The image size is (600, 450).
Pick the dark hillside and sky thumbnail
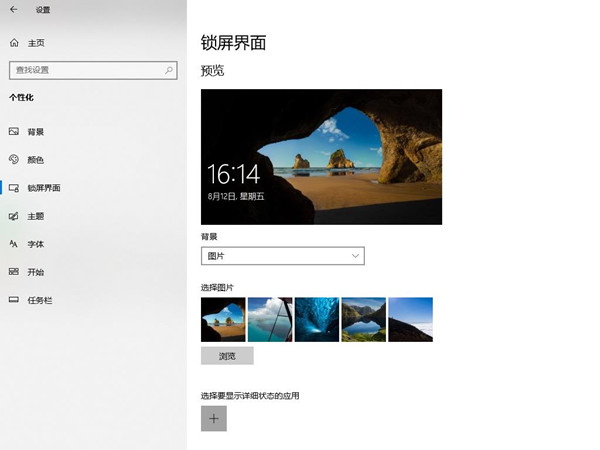click(410, 320)
